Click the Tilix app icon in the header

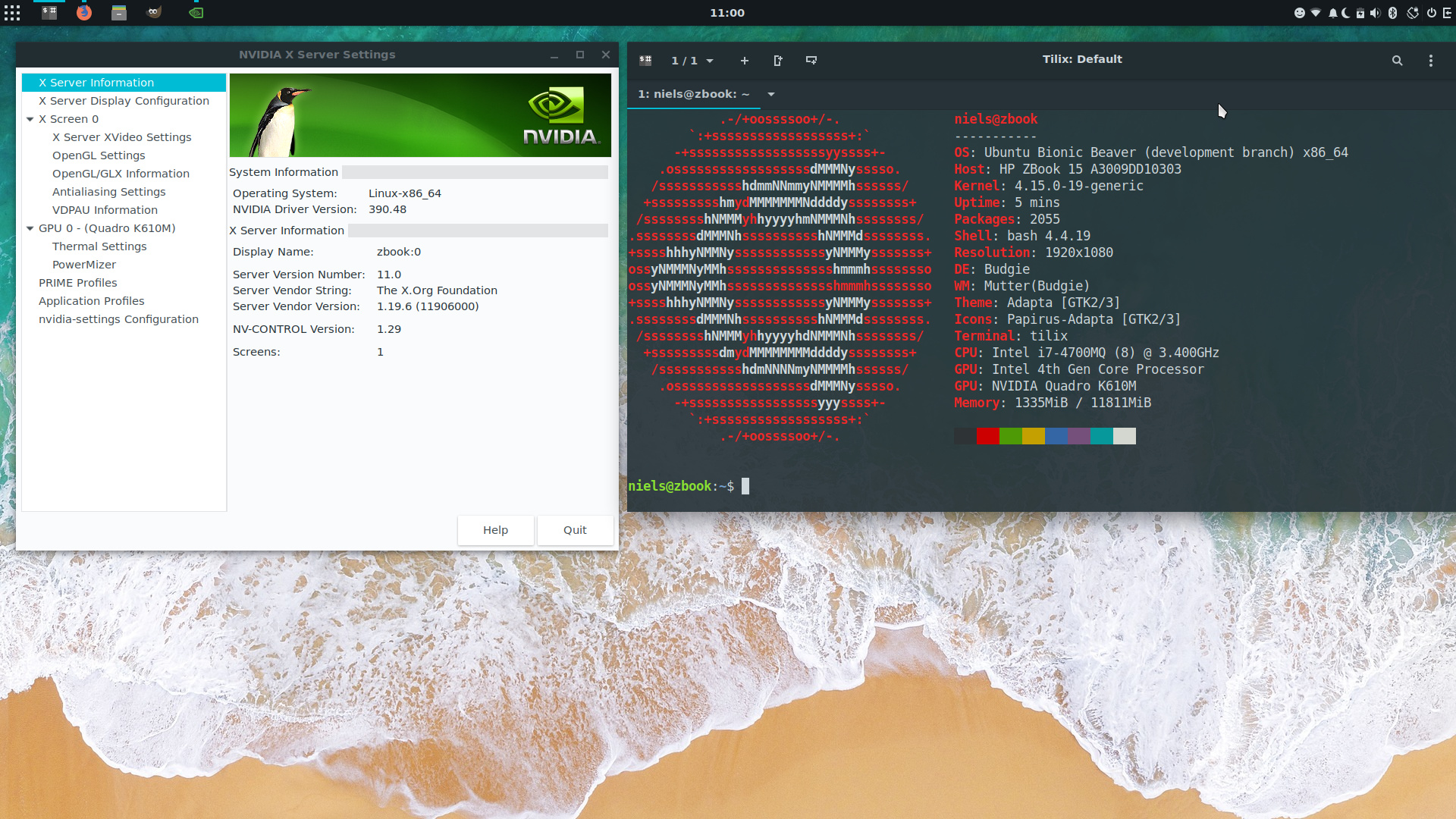pyautogui.click(x=646, y=60)
